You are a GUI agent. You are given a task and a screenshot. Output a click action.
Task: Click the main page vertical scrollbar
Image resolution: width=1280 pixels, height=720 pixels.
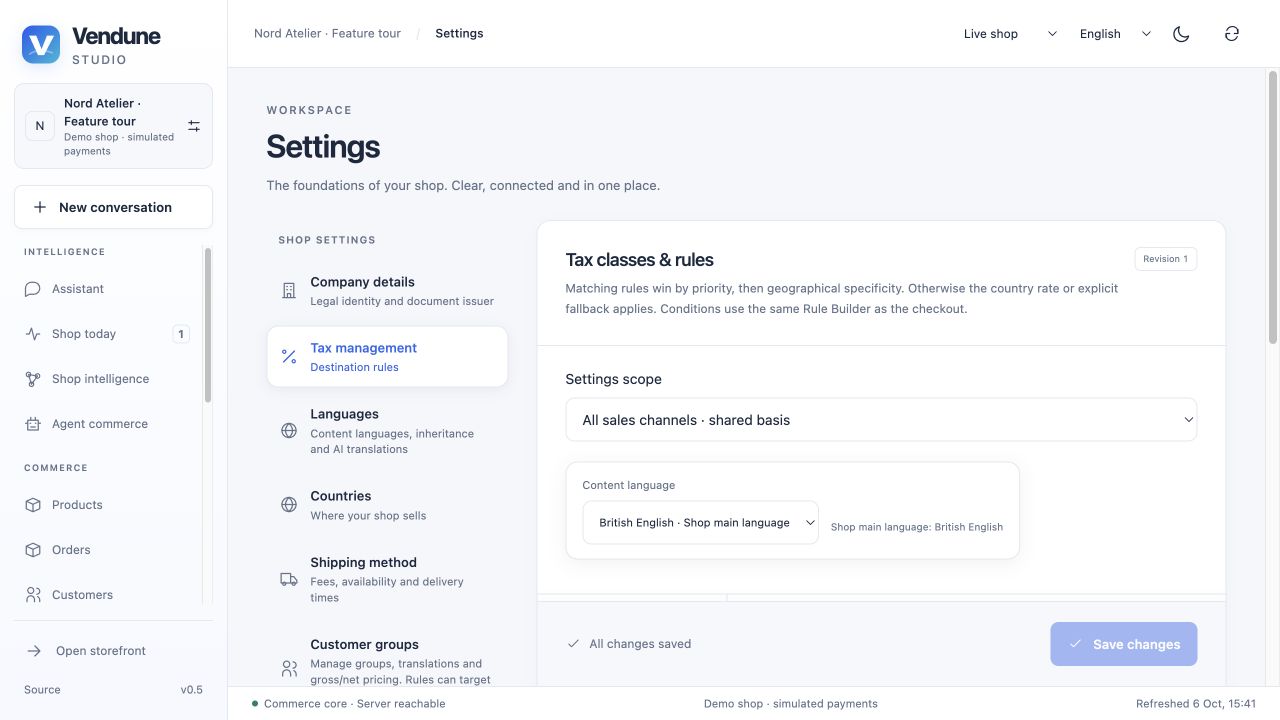click(x=1273, y=207)
